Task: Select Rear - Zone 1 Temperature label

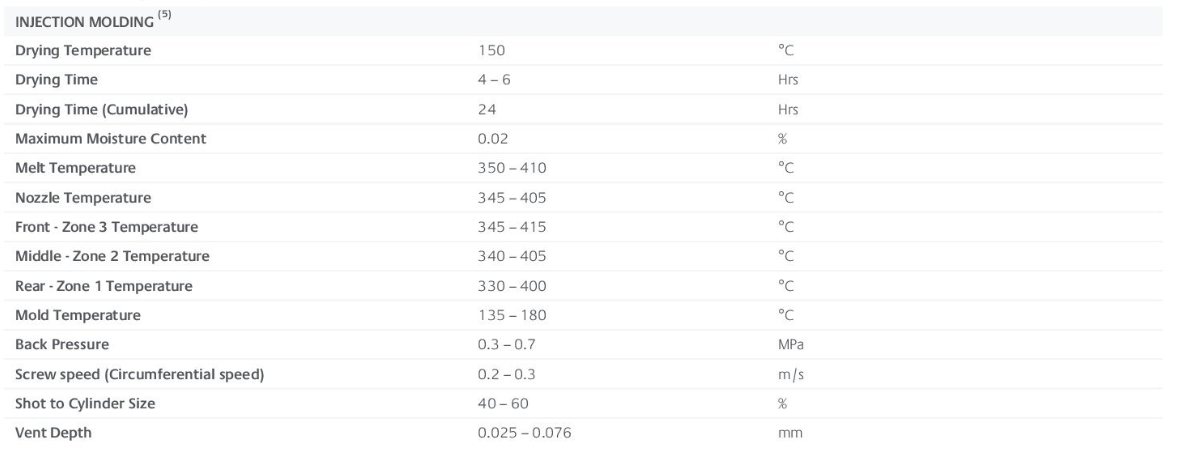Action: point(104,286)
